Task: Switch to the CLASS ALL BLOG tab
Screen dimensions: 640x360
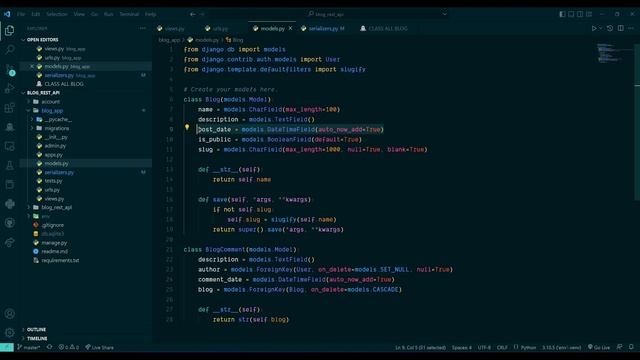Action: (388, 29)
